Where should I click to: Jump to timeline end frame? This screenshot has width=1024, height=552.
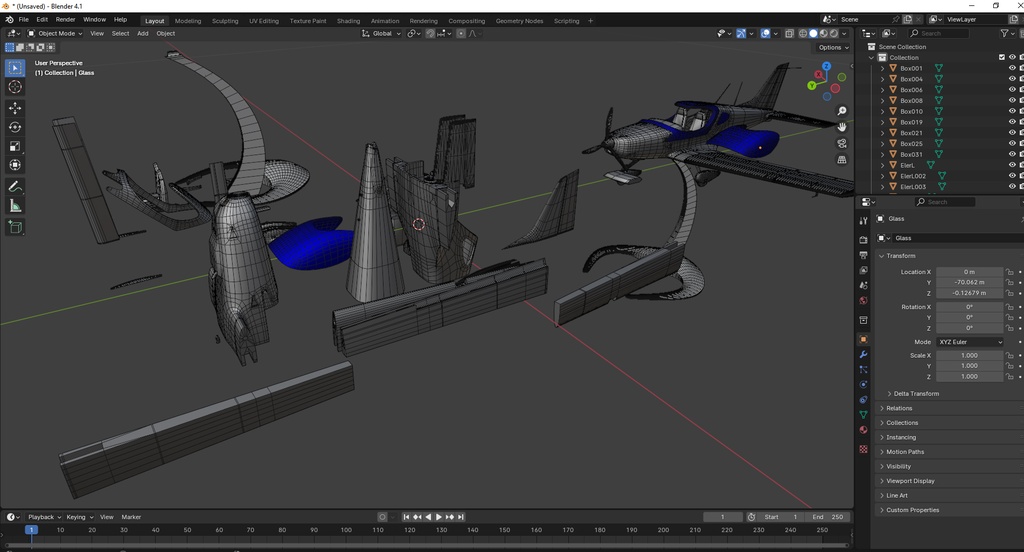coord(460,517)
